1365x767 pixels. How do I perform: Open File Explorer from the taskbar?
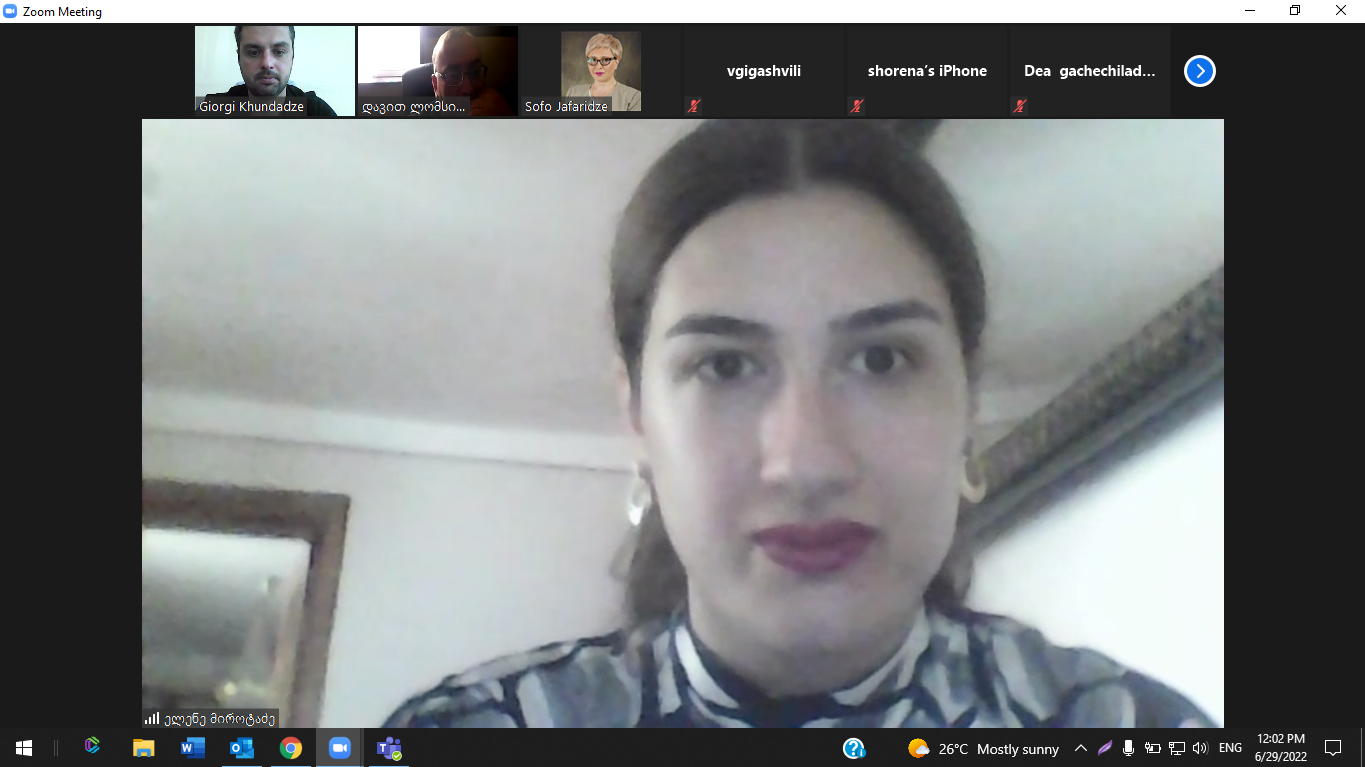tap(144, 748)
